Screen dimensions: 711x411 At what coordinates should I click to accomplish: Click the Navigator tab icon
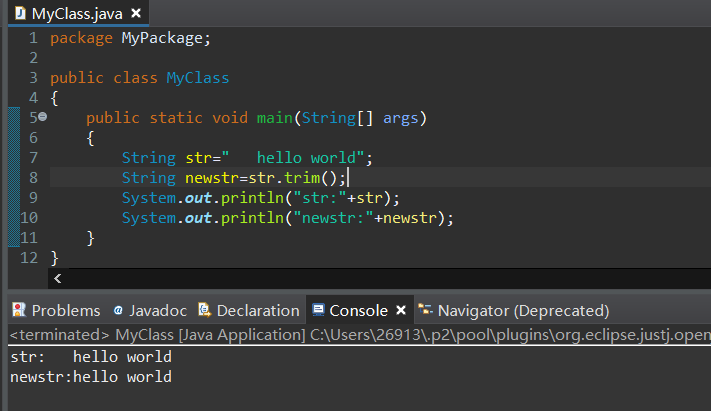coord(425,310)
